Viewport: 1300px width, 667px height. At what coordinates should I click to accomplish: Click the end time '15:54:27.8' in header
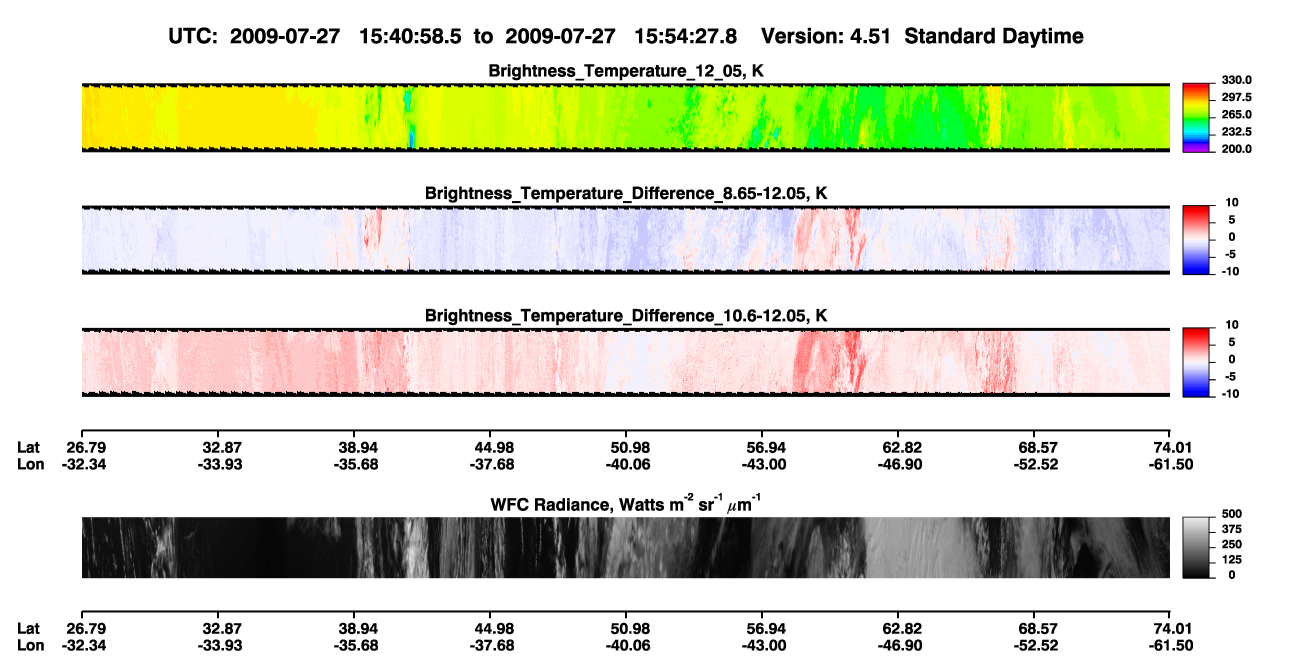tap(686, 37)
